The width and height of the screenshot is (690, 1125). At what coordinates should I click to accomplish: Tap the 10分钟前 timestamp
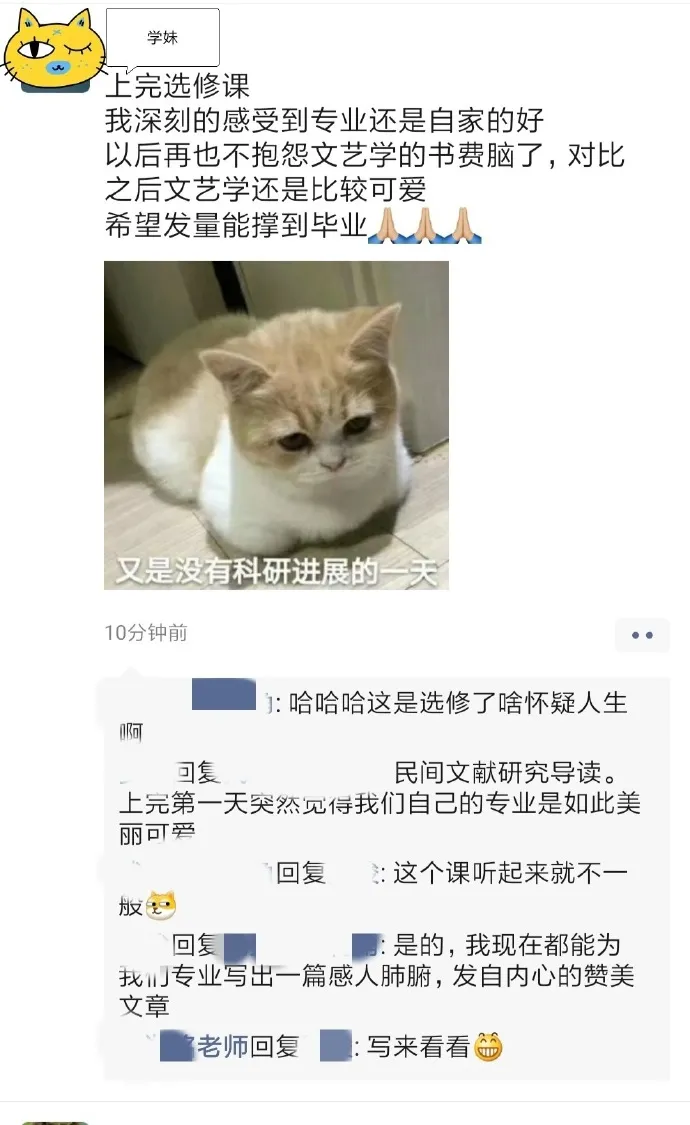[146, 633]
